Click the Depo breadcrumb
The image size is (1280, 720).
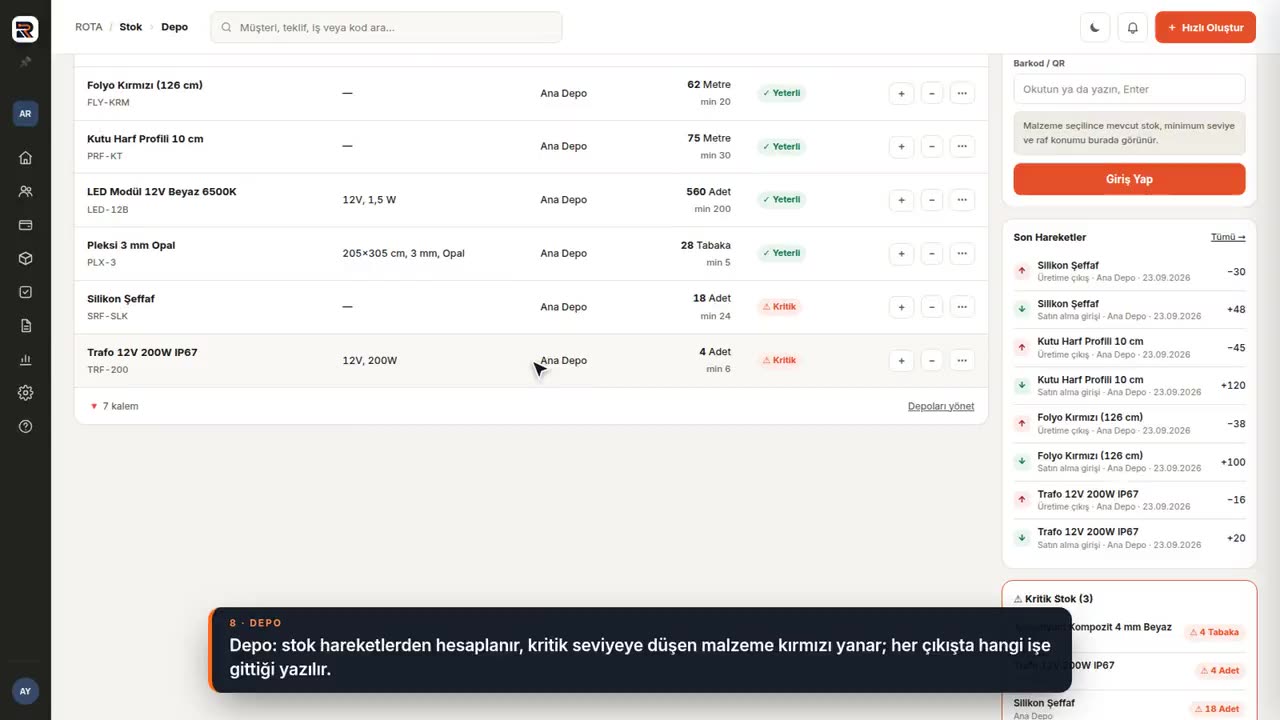[174, 27]
